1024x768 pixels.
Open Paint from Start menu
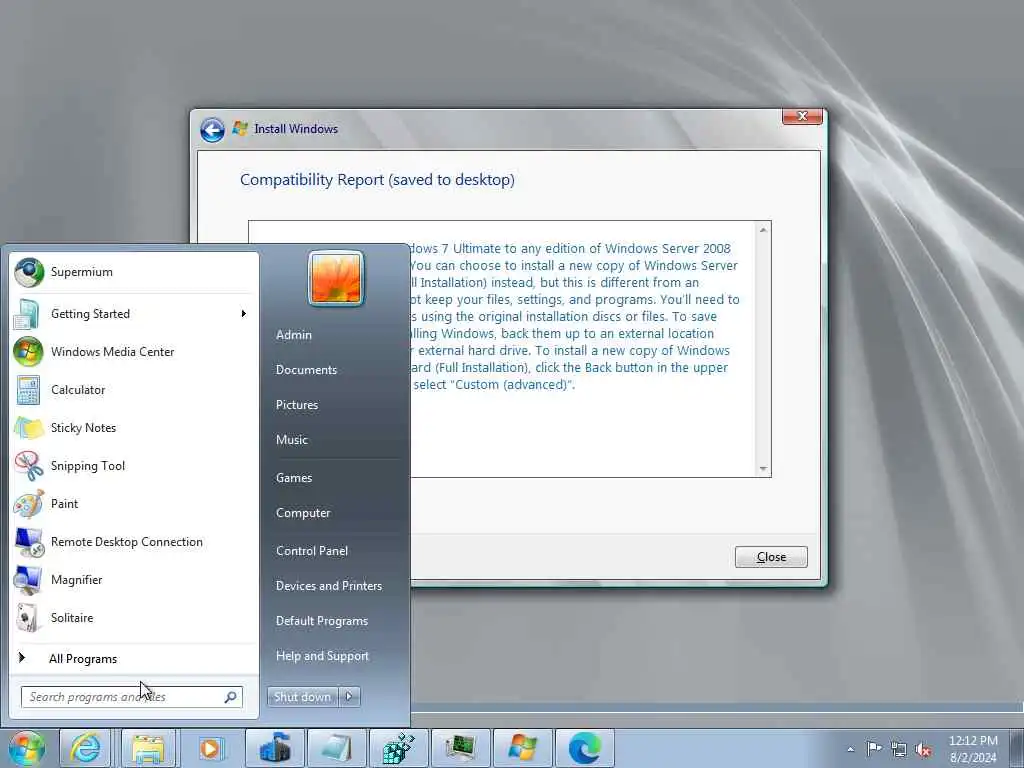pos(134,504)
